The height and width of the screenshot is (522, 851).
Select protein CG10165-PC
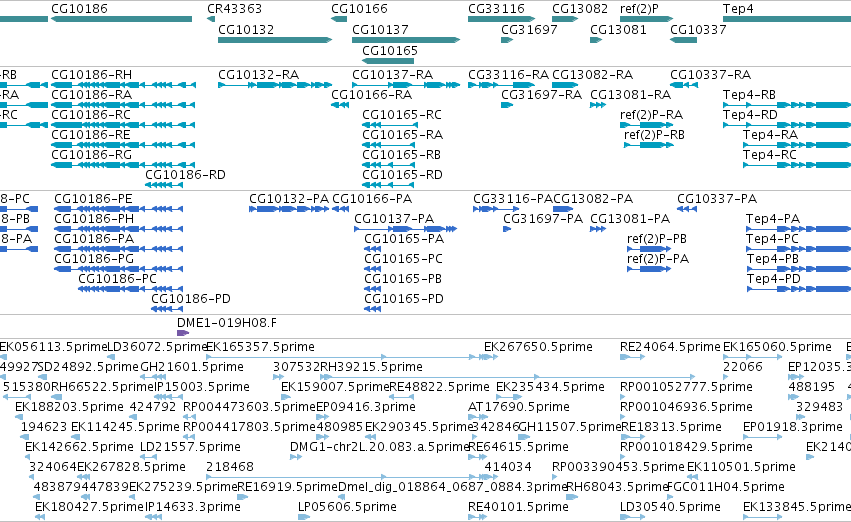(x=372, y=269)
